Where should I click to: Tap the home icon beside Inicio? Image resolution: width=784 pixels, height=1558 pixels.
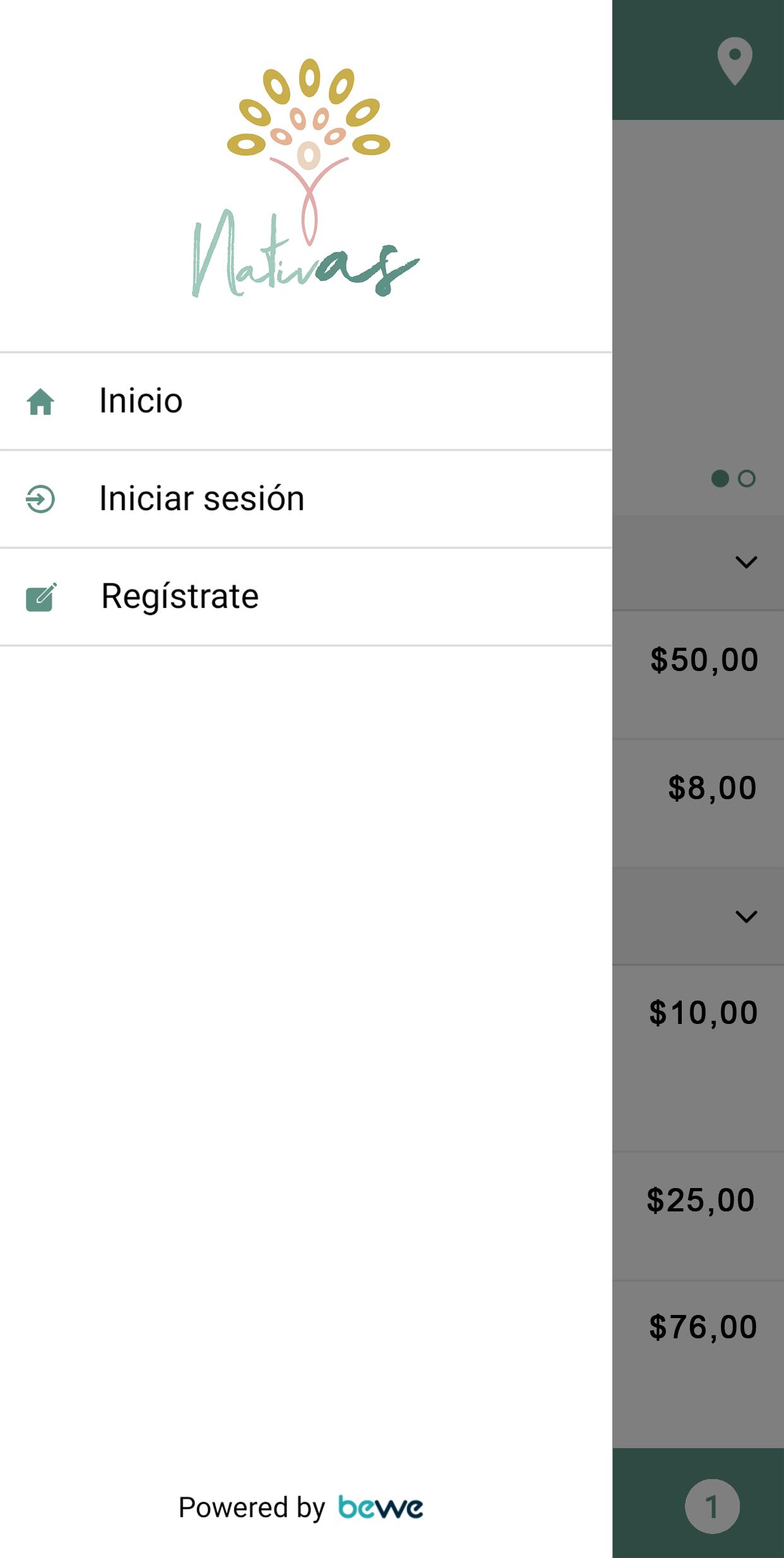pyautogui.click(x=40, y=401)
